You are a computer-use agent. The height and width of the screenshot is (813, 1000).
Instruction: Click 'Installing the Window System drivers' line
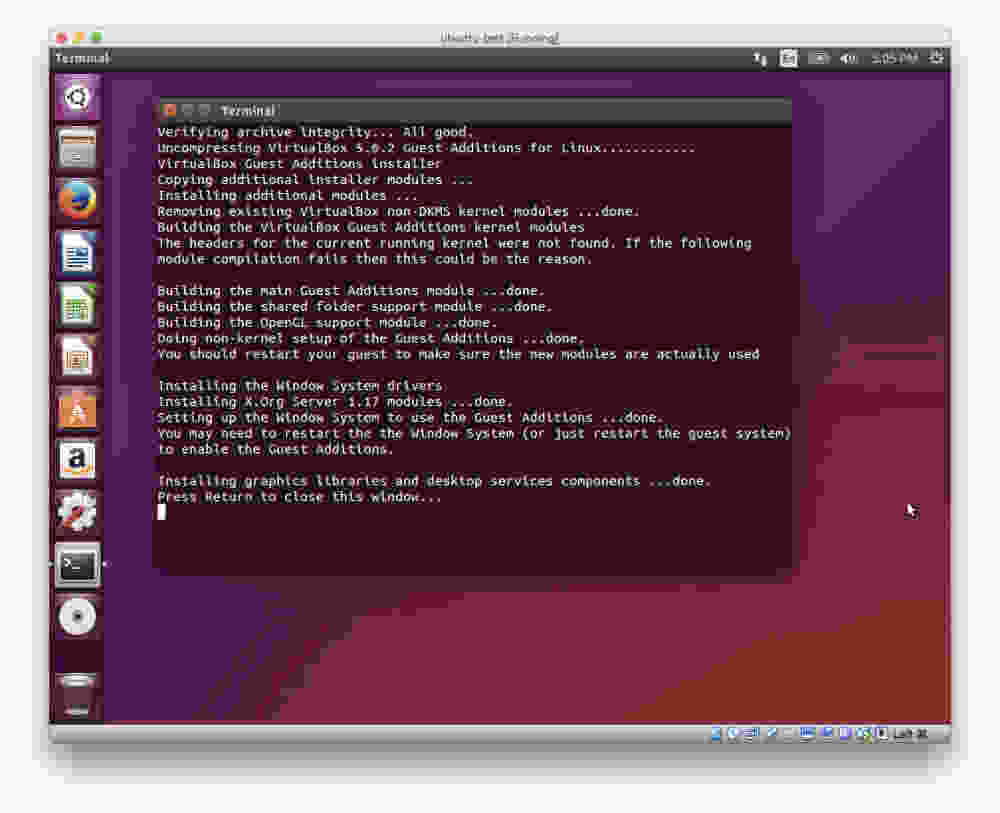tap(300, 386)
